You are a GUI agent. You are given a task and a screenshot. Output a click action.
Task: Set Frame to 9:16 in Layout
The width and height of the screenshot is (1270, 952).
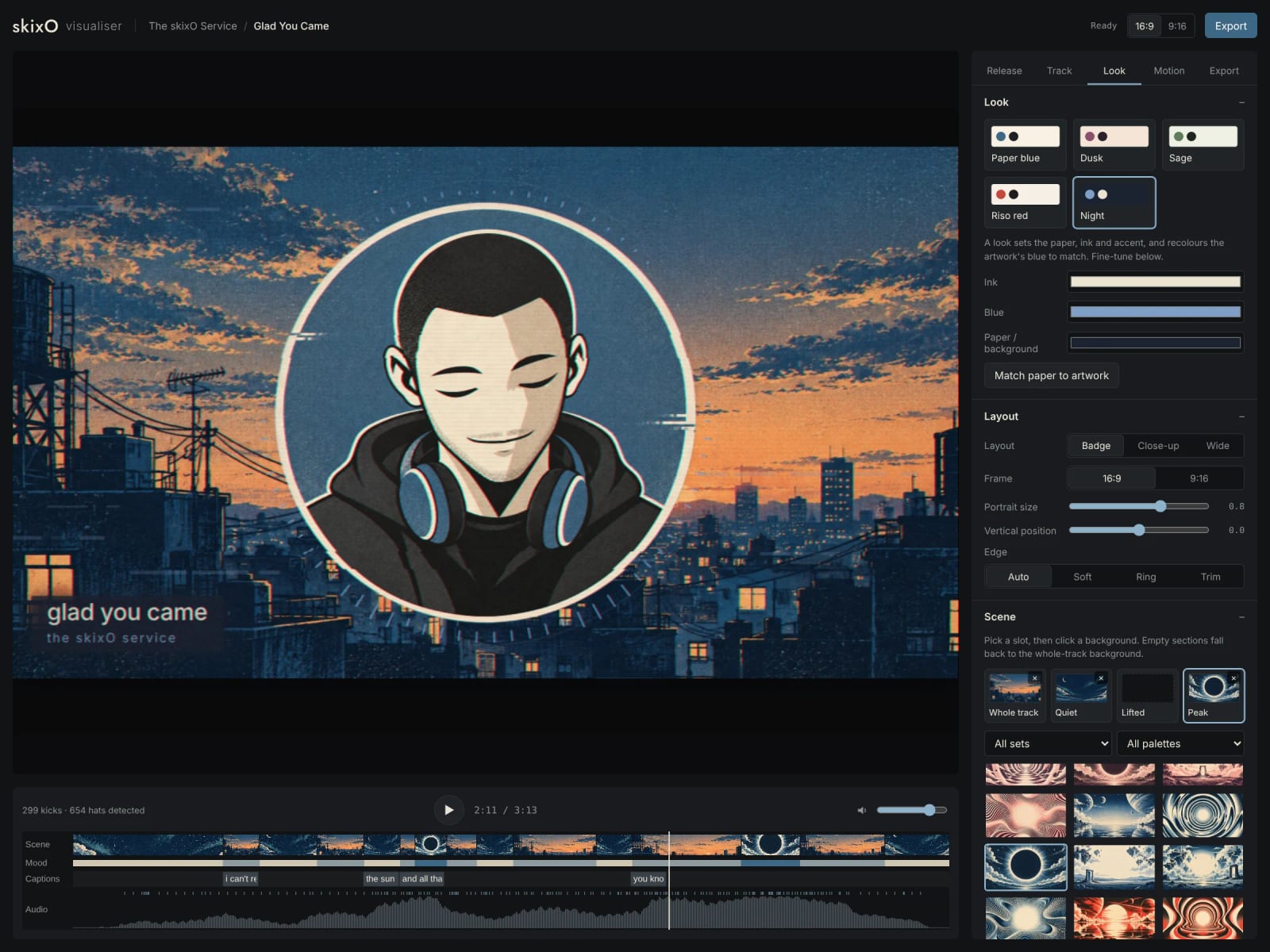pos(1199,478)
